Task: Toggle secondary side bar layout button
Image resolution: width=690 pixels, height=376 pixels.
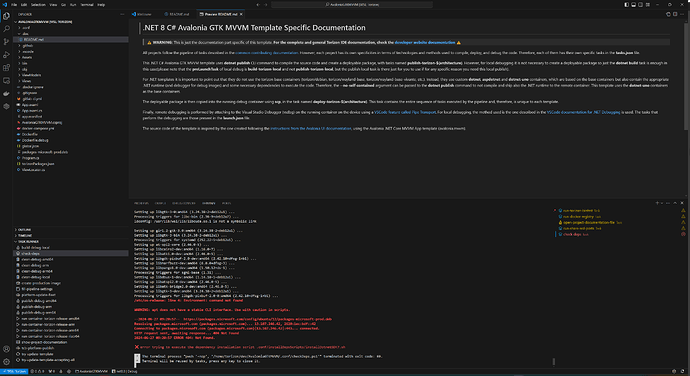Action: click(x=641, y=4)
